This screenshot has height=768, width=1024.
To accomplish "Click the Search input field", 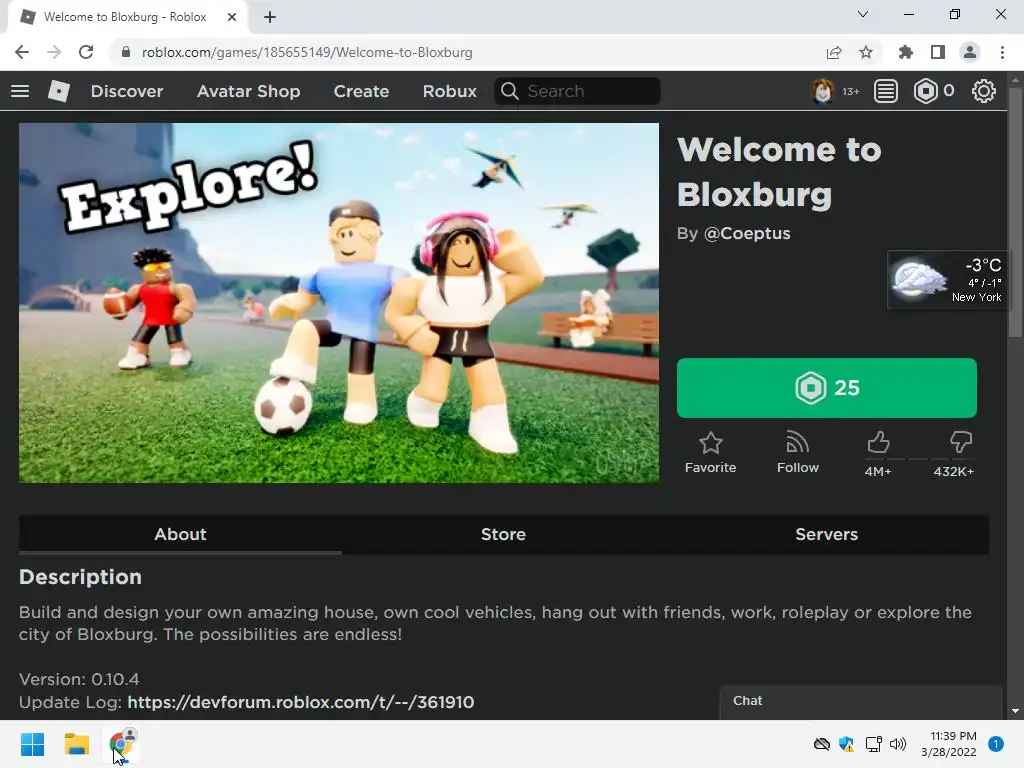I will [577, 91].
